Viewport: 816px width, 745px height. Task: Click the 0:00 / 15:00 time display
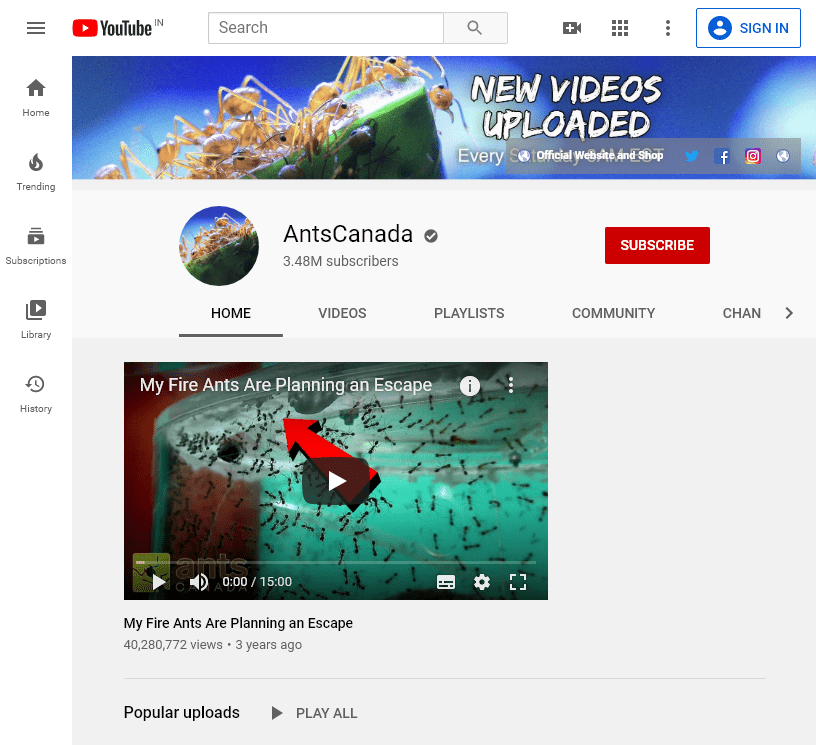click(257, 582)
